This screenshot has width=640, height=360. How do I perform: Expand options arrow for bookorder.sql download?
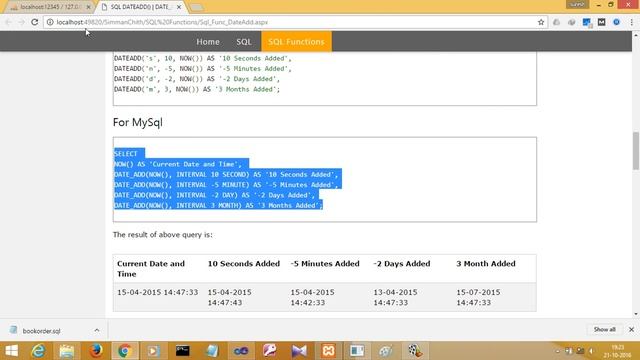[97, 330]
